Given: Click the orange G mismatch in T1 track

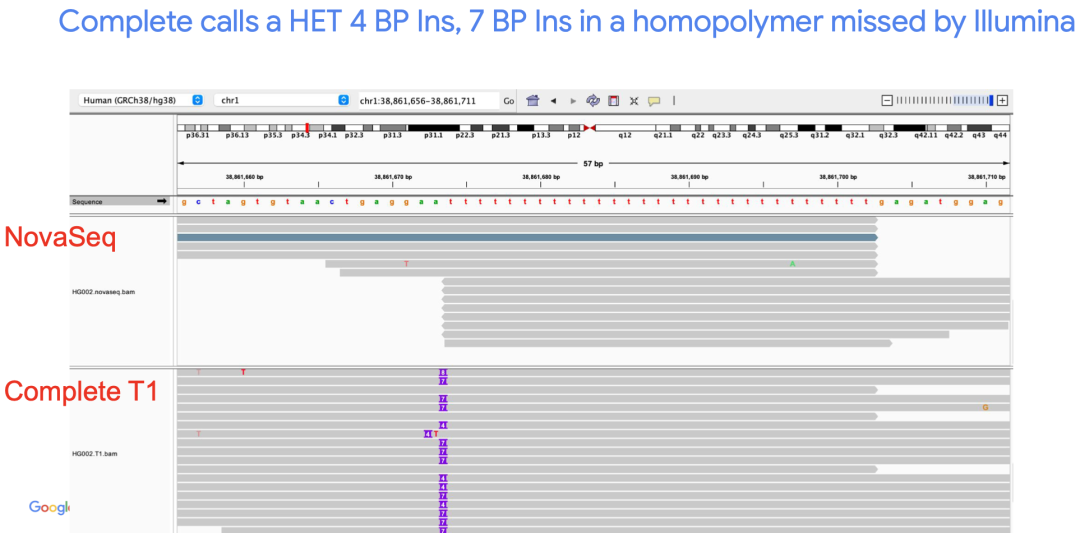Looking at the screenshot, I should click(x=985, y=407).
